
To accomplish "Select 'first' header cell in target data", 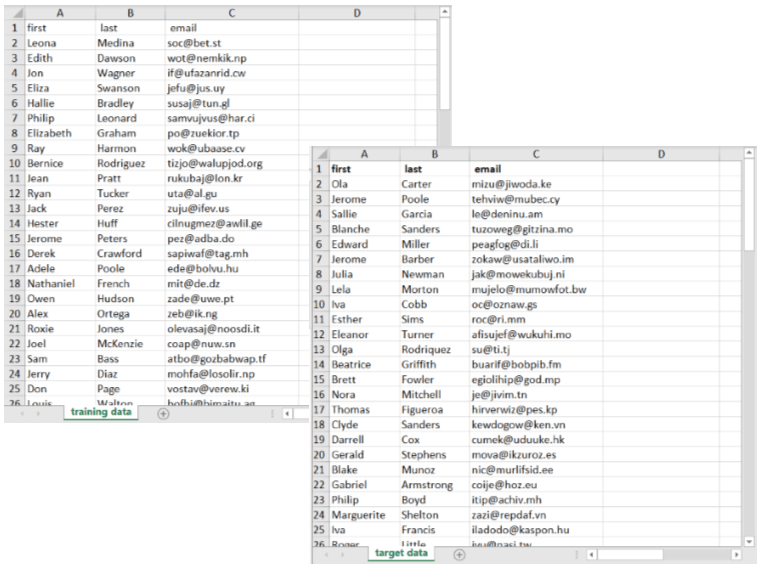I will (x=364, y=169).
